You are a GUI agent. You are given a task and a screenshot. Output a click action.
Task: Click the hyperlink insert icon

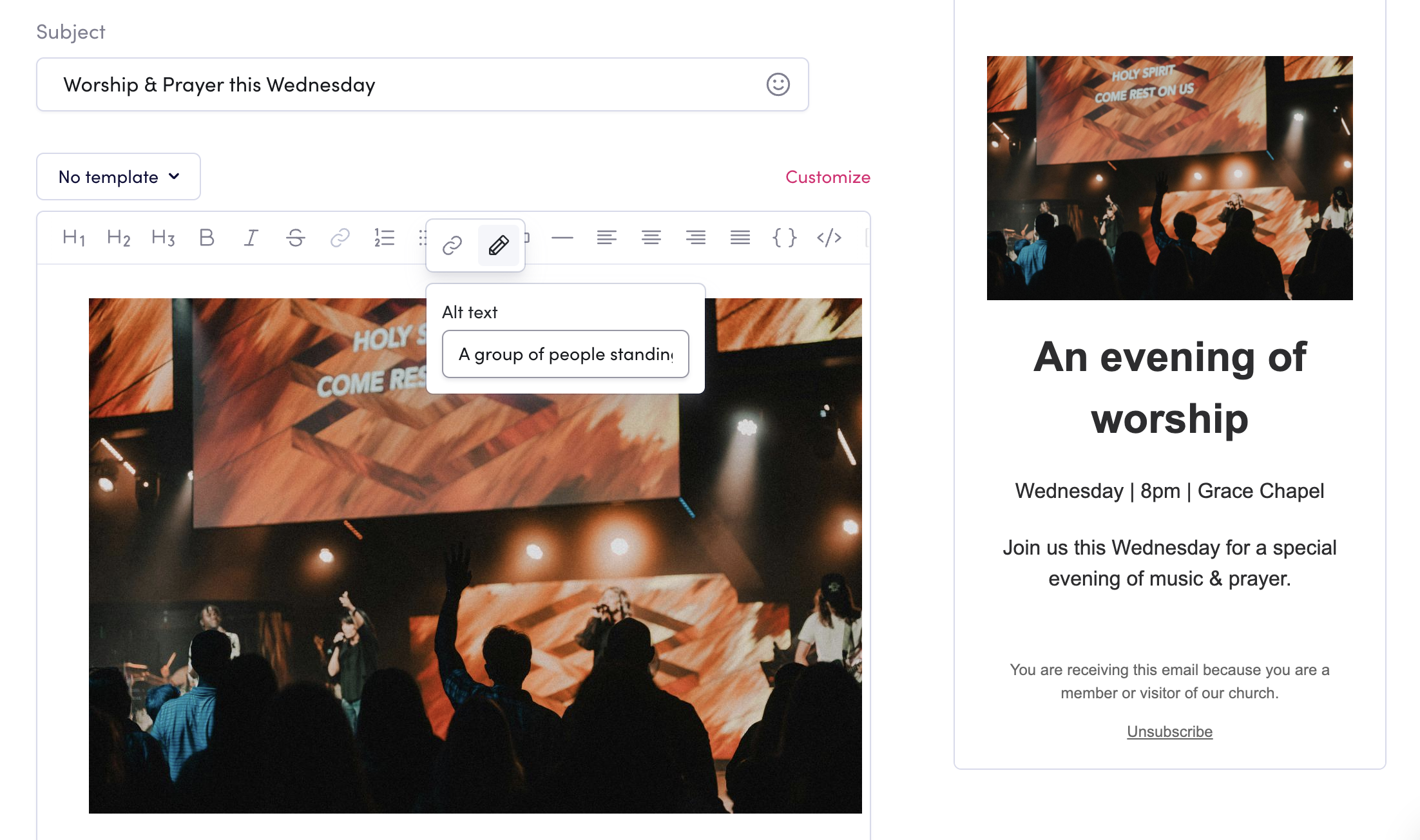(x=341, y=237)
